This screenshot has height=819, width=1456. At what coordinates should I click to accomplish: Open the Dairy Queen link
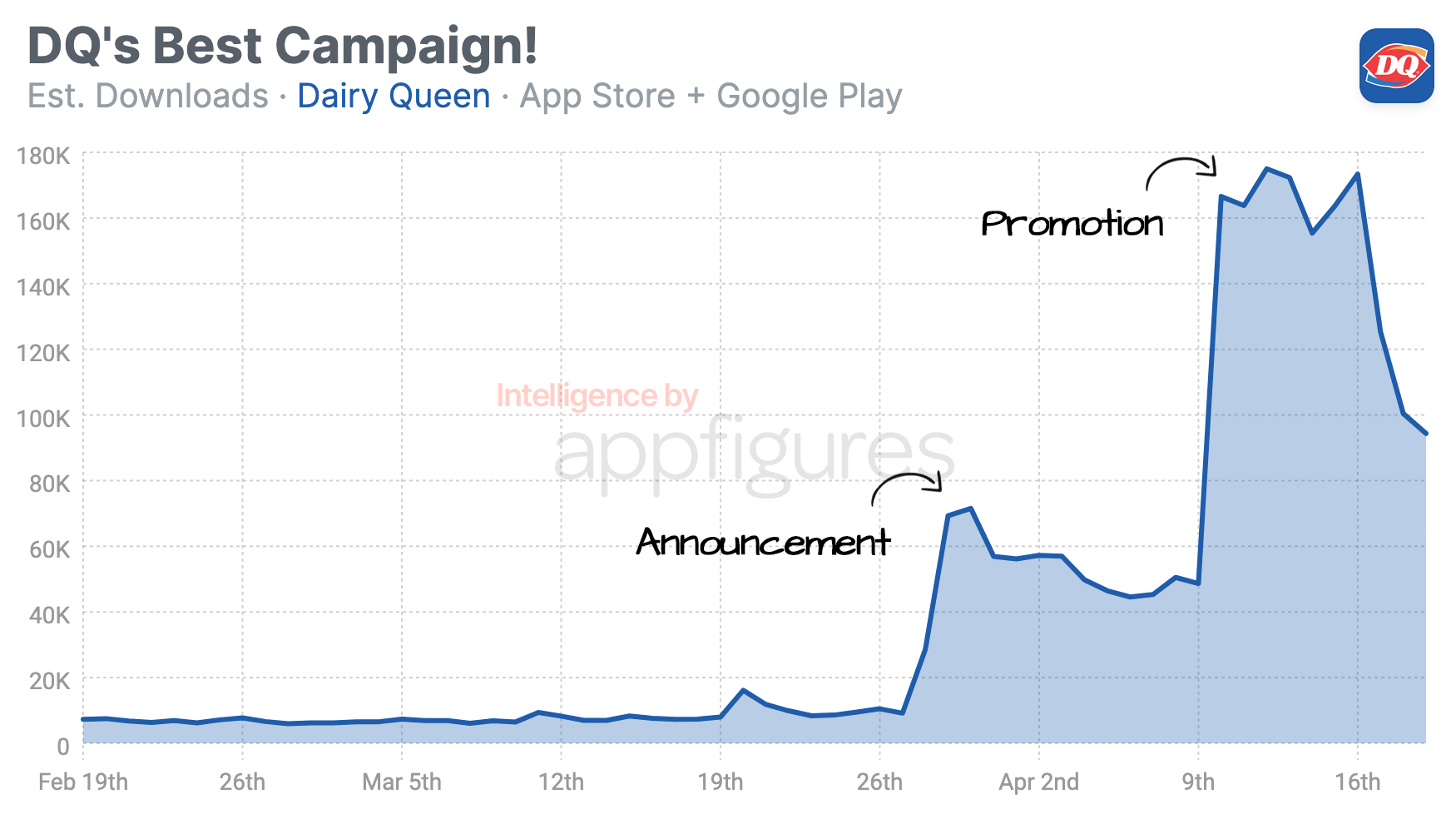click(x=394, y=96)
